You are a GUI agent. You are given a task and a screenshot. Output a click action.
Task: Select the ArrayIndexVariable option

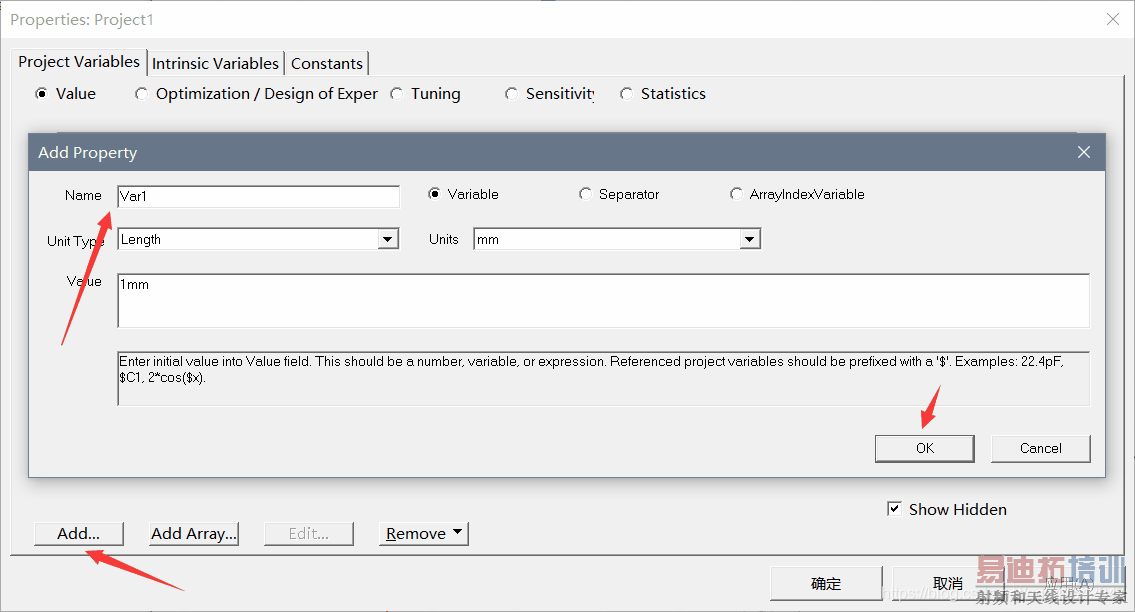736,194
